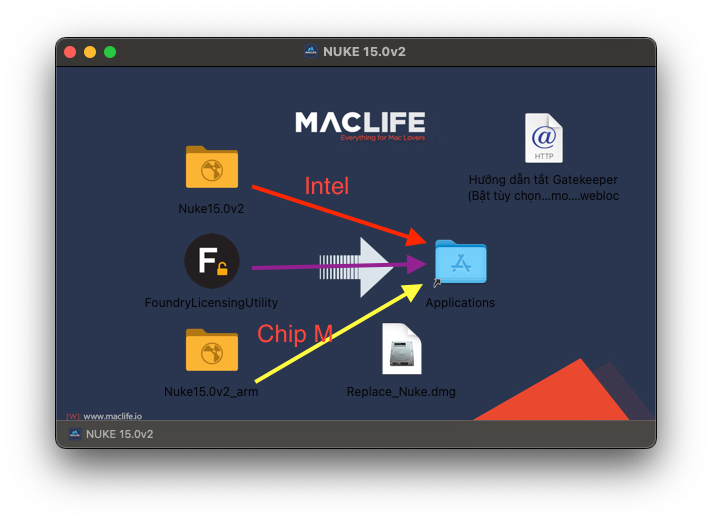Click the disk icon in the bottom path bar
The height and width of the screenshot is (522, 712).
[75, 434]
